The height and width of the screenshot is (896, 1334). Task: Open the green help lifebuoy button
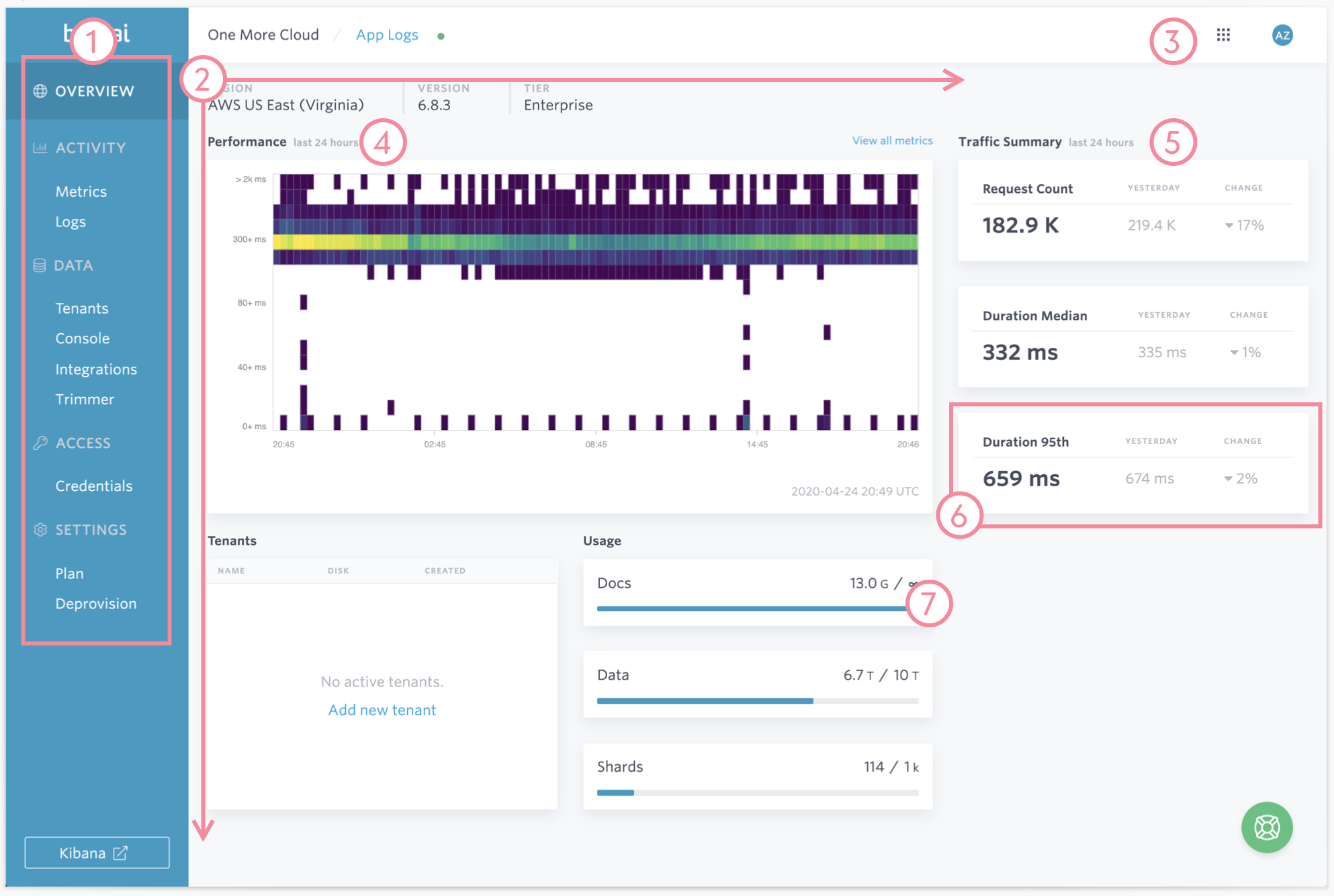pos(1267,827)
